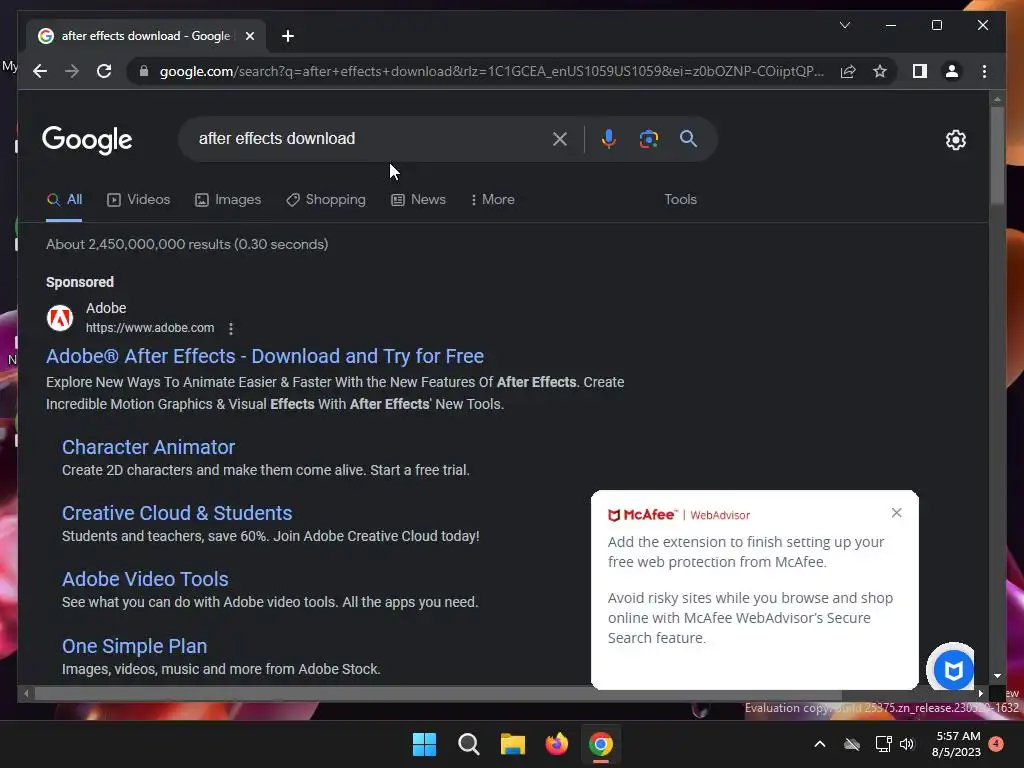
Task: Clear the search query text
Action: [x=559, y=139]
